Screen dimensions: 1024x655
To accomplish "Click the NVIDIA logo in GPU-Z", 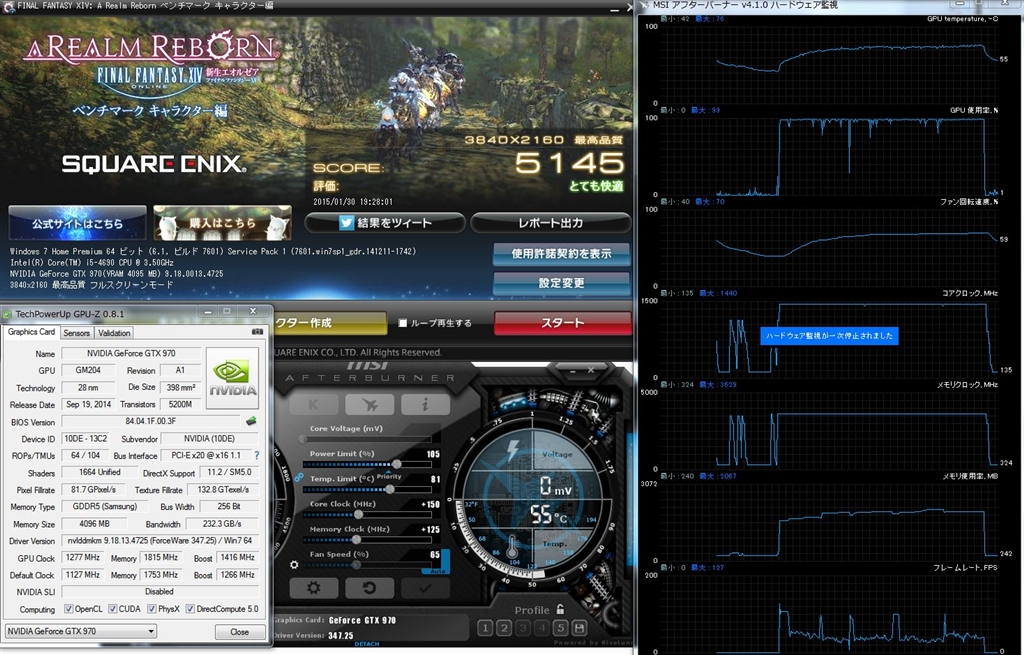I will [x=232, y=378].
